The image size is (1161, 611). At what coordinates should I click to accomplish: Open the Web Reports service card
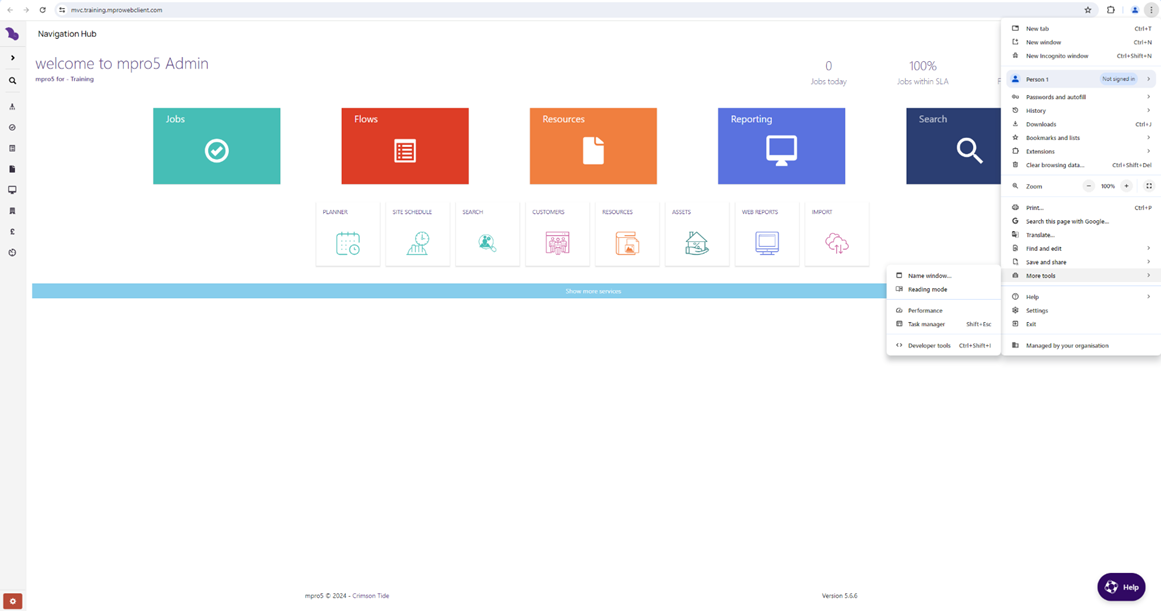(767, 233)
